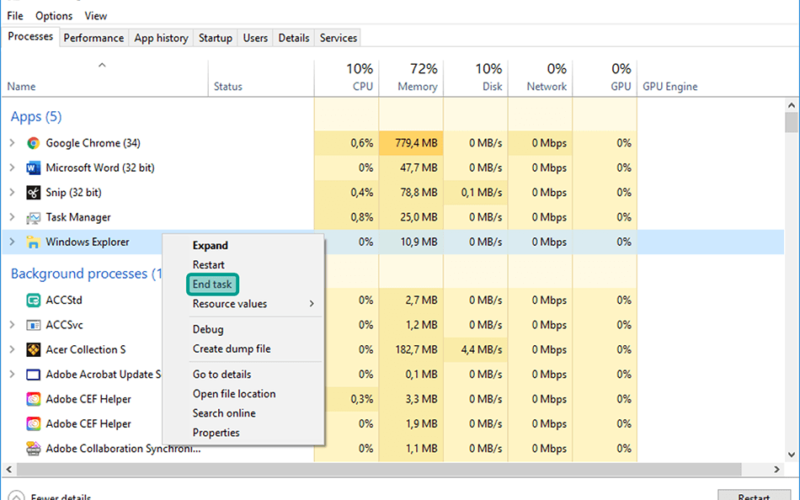The image size is (800, 500).
Task: Switch to the Users tab
Action: [x=255, y=38]
